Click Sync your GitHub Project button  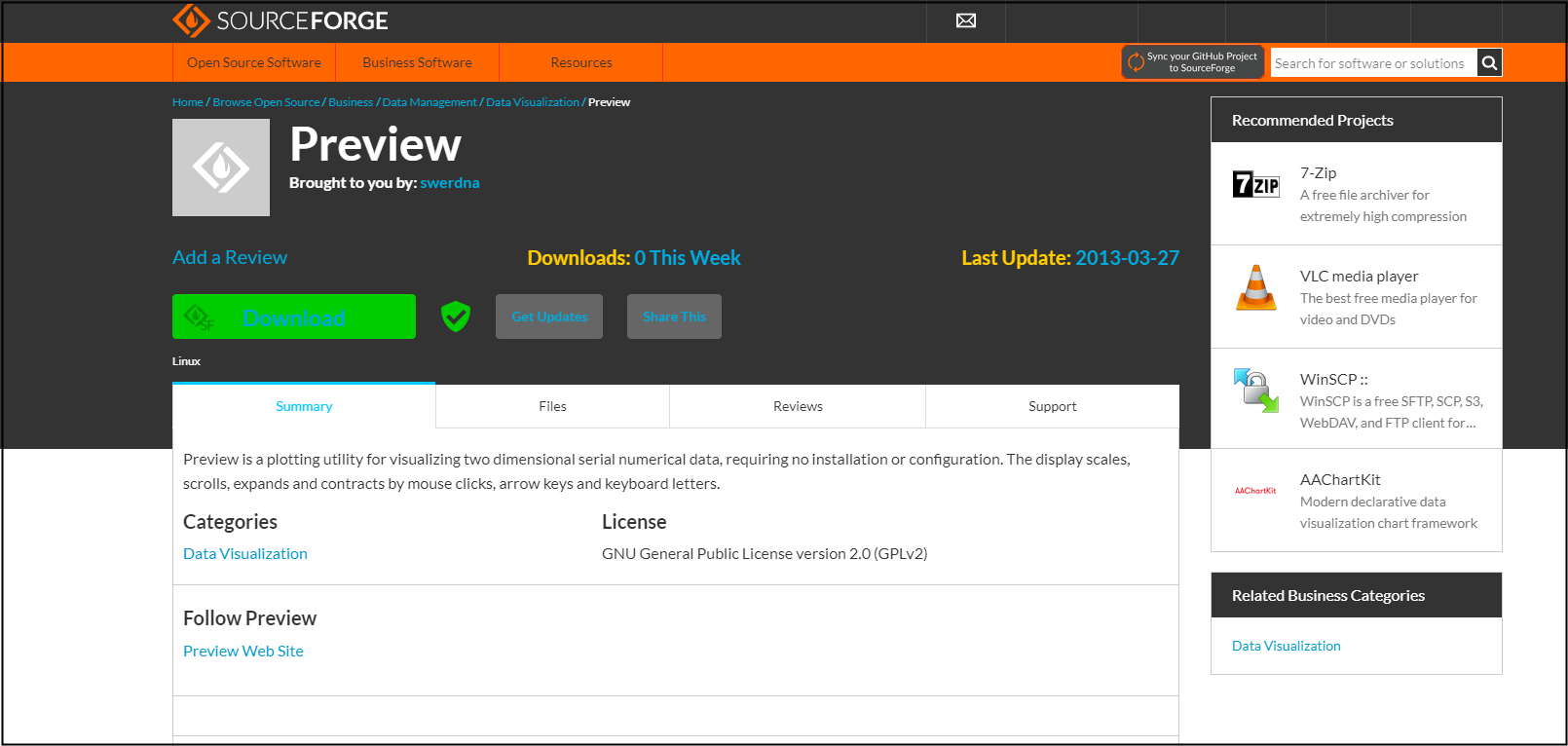1193,62
